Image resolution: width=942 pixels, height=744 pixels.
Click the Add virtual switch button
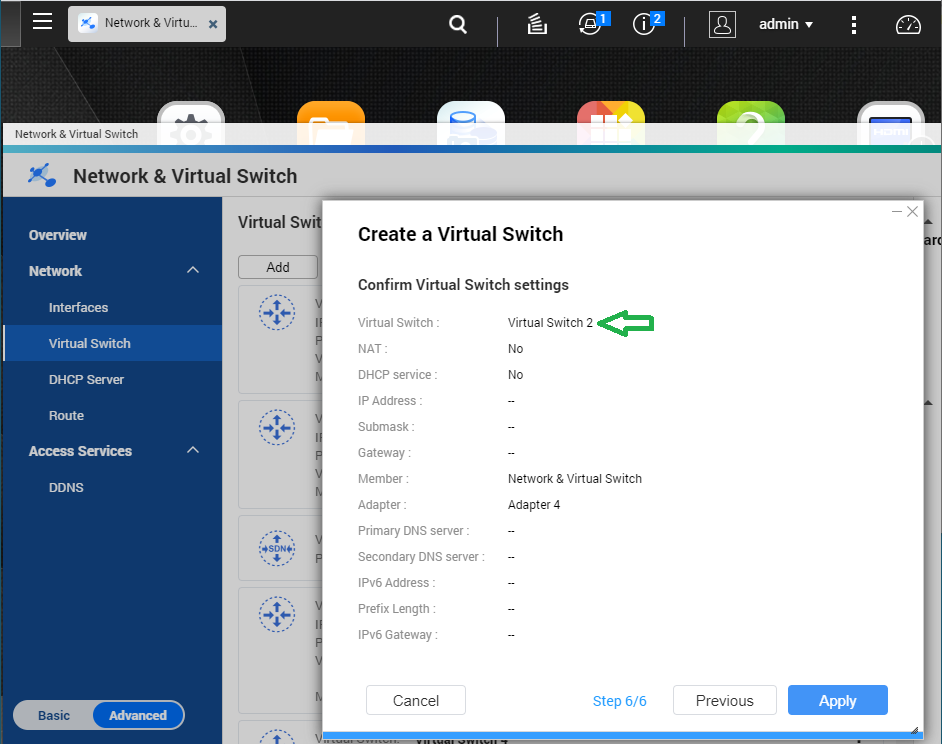tap(278, 267)
